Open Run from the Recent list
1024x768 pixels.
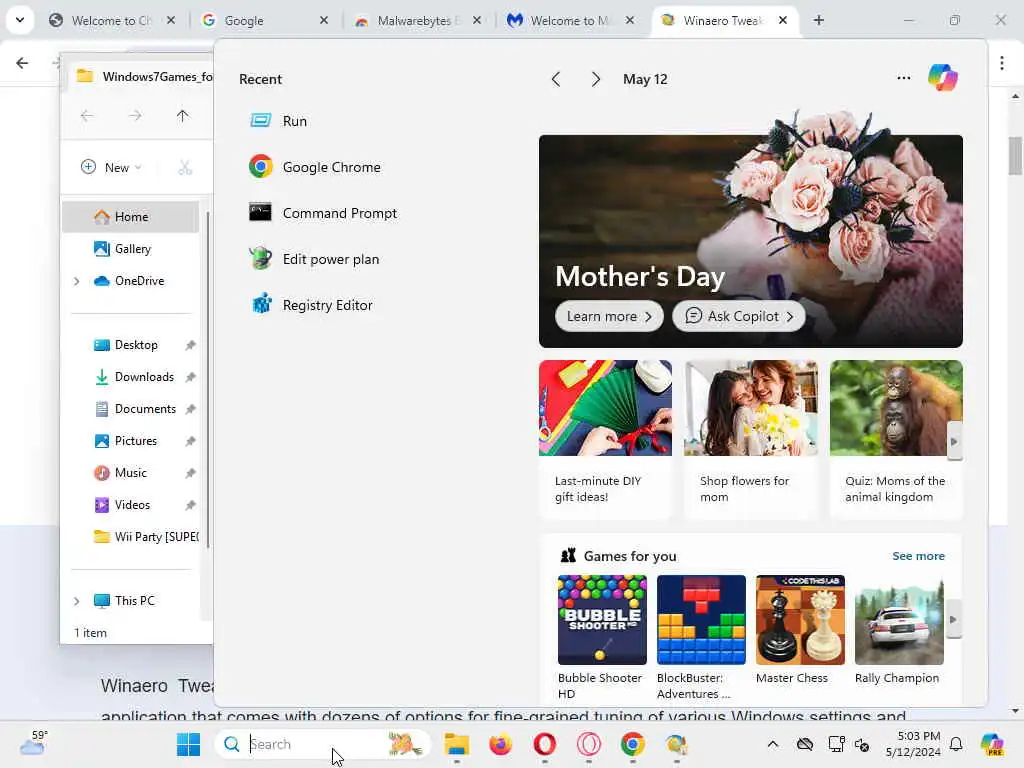(x=278, y=121)
